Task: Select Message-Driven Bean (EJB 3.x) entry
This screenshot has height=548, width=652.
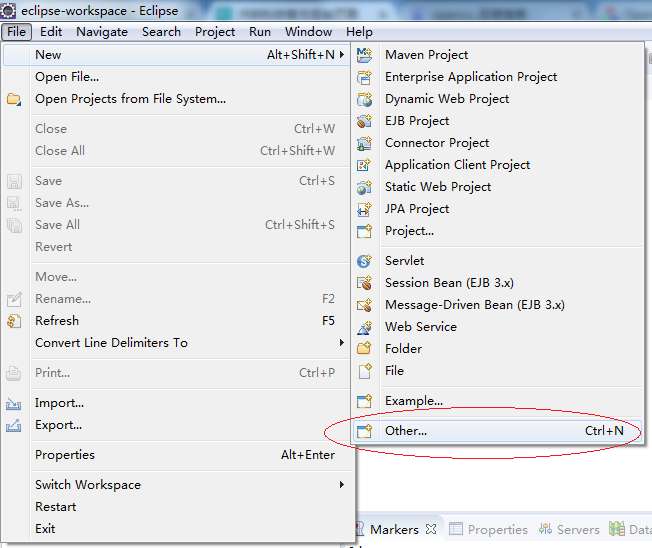Action: tap(497, 305)
